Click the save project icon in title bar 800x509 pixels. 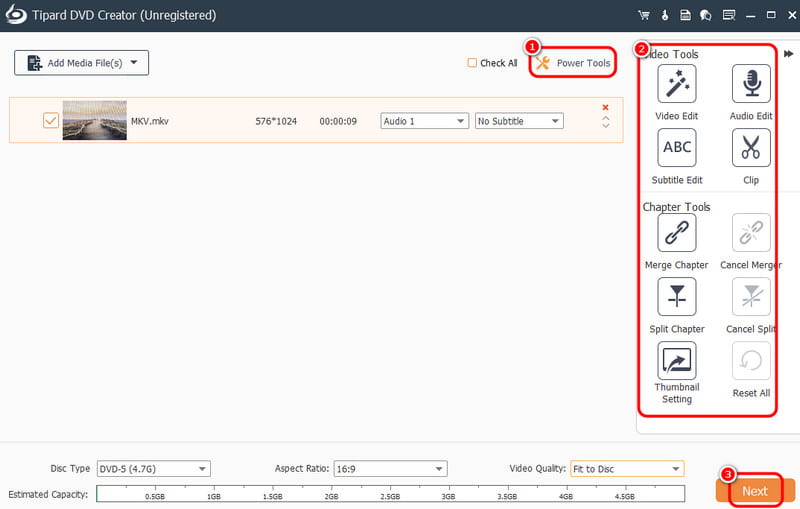[x=685, y=15]
